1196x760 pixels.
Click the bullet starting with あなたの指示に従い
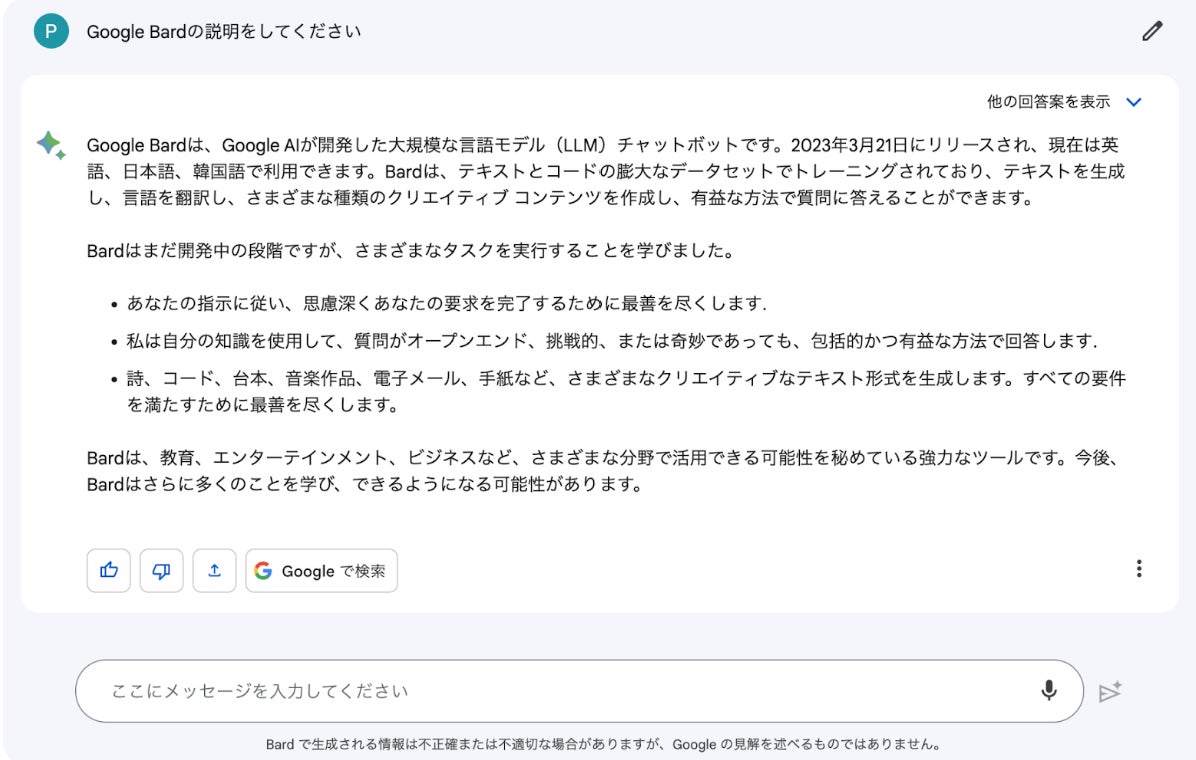pos(446,303)
